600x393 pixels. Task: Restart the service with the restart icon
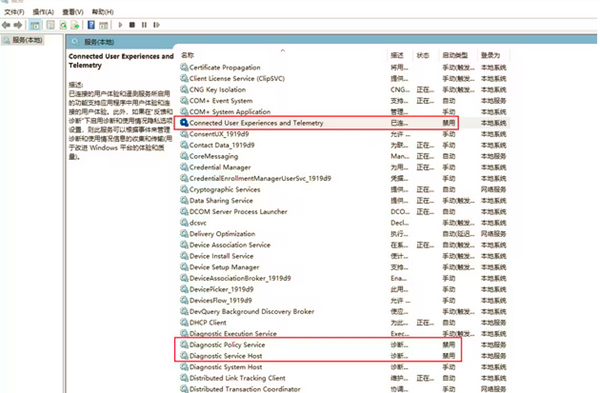(x=156, y=25)
